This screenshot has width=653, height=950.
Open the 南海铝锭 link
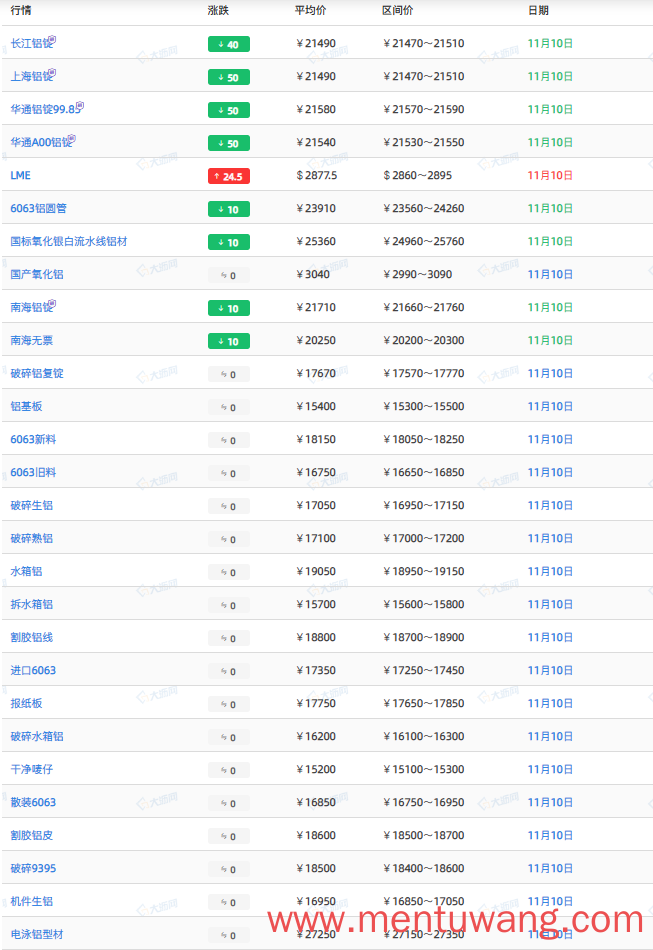click(32, 307)
